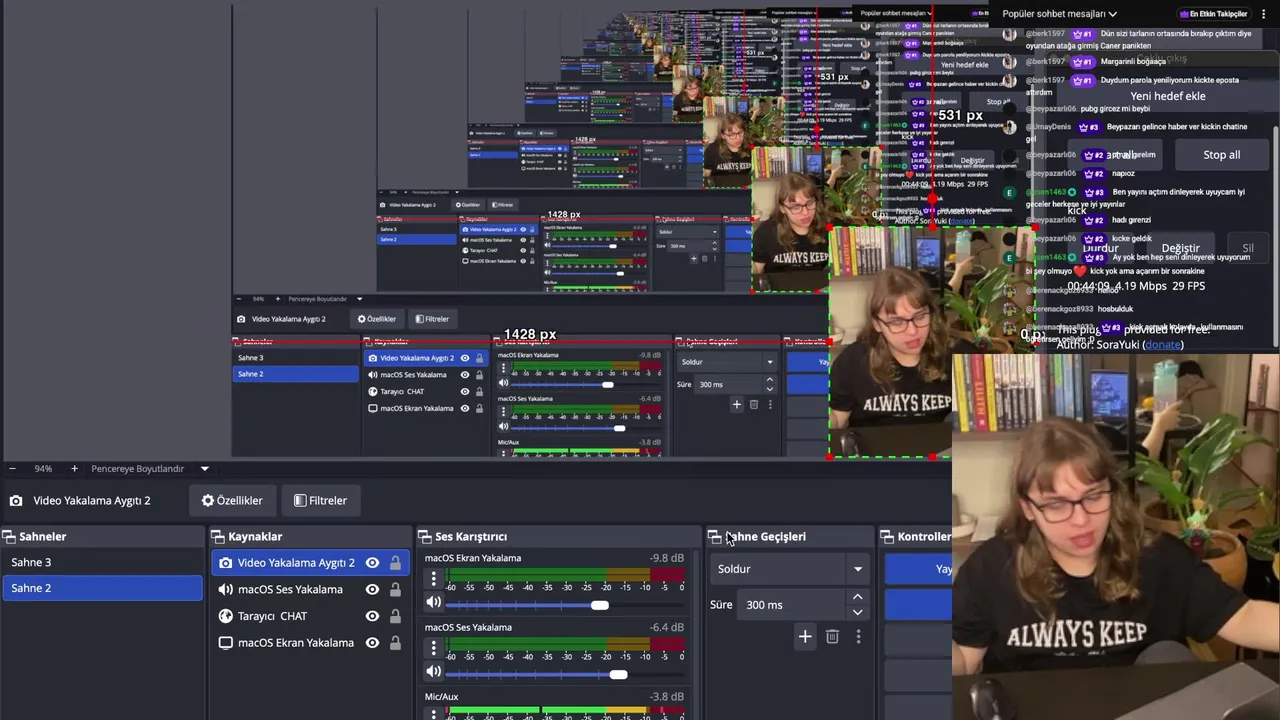1280x720 pixels.
Task: Open the chat three-dot settings menu
Action: (1263, 14)
